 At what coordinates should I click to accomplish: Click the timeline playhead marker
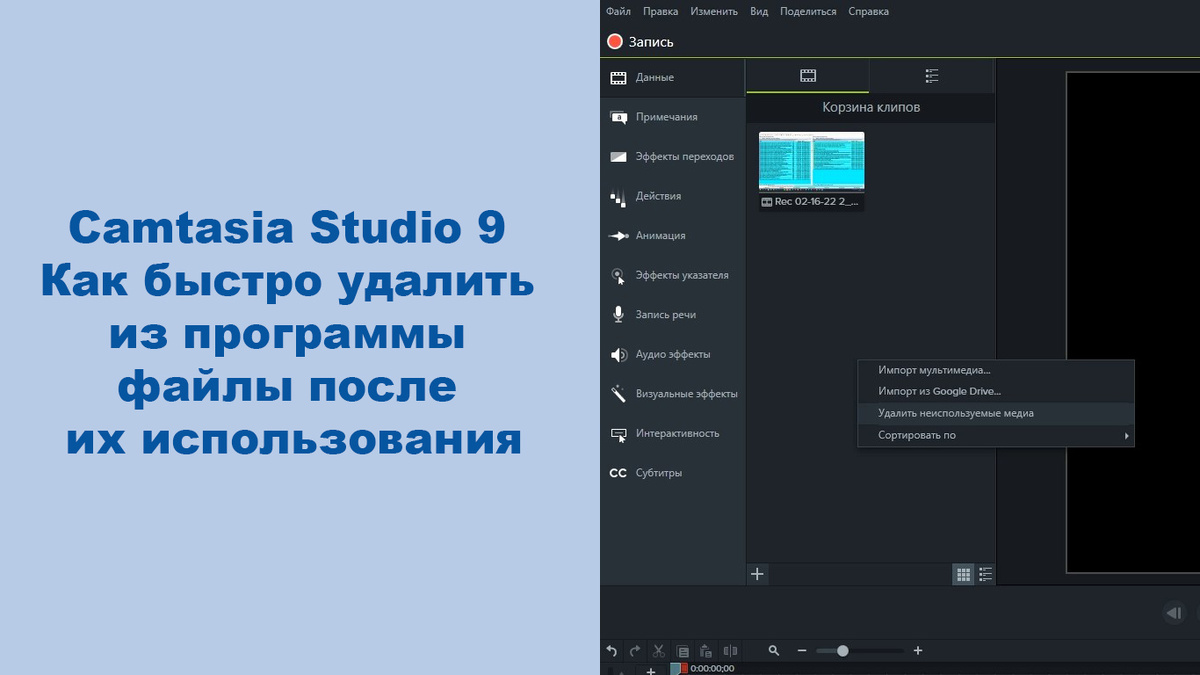coord(677,669)
